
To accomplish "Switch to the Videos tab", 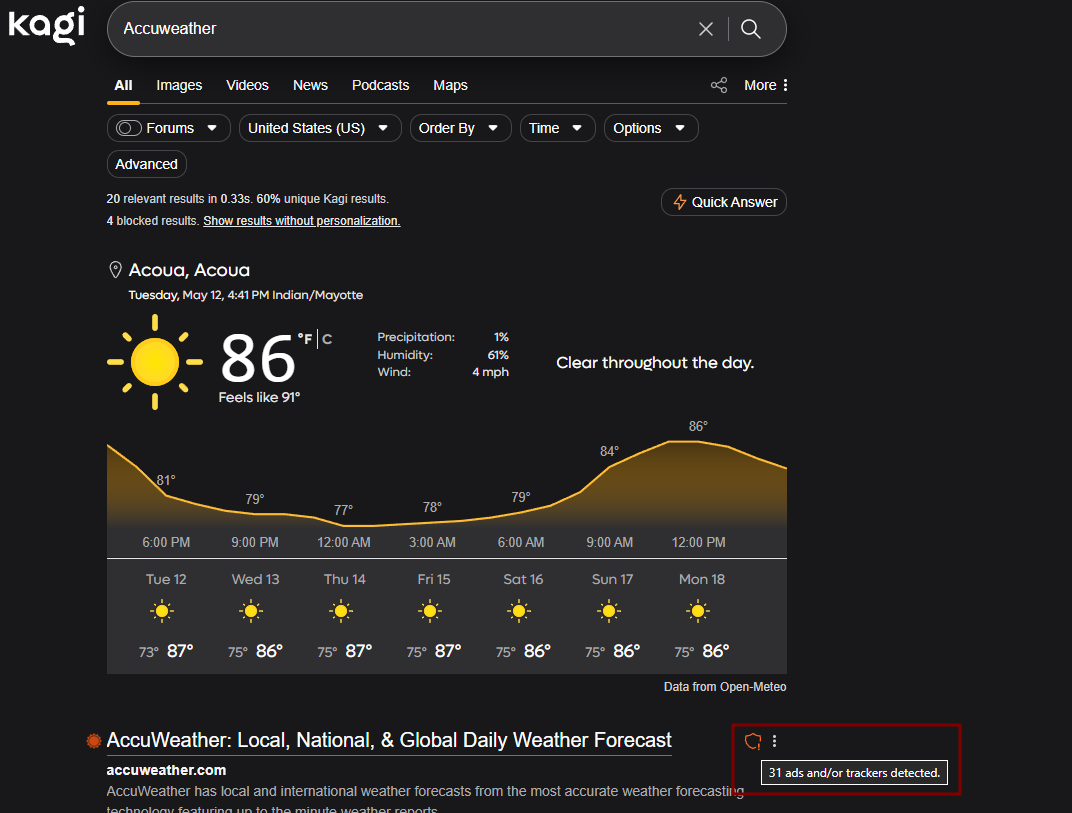I will click(247, 85).
